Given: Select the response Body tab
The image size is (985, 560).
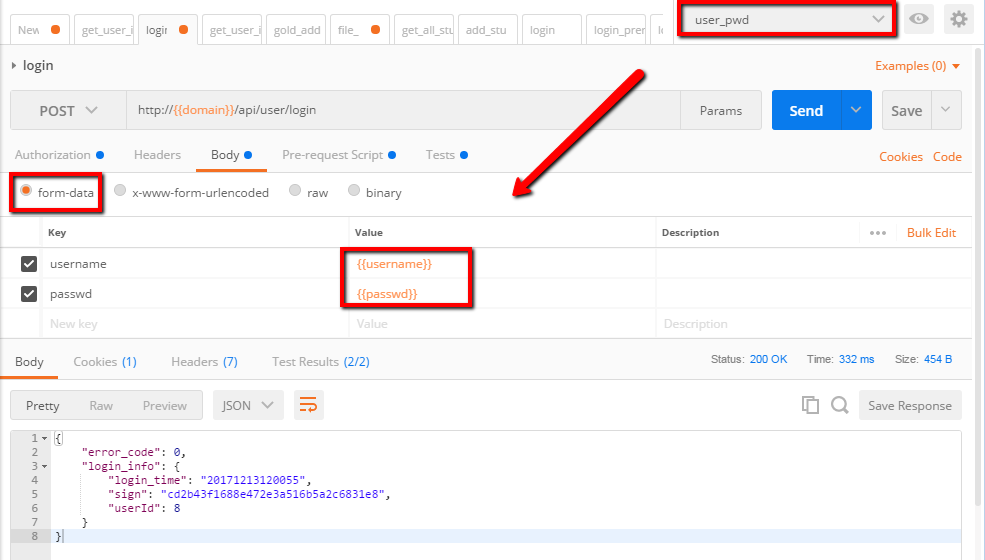Looking at the screenshot, I should point(30,361).
